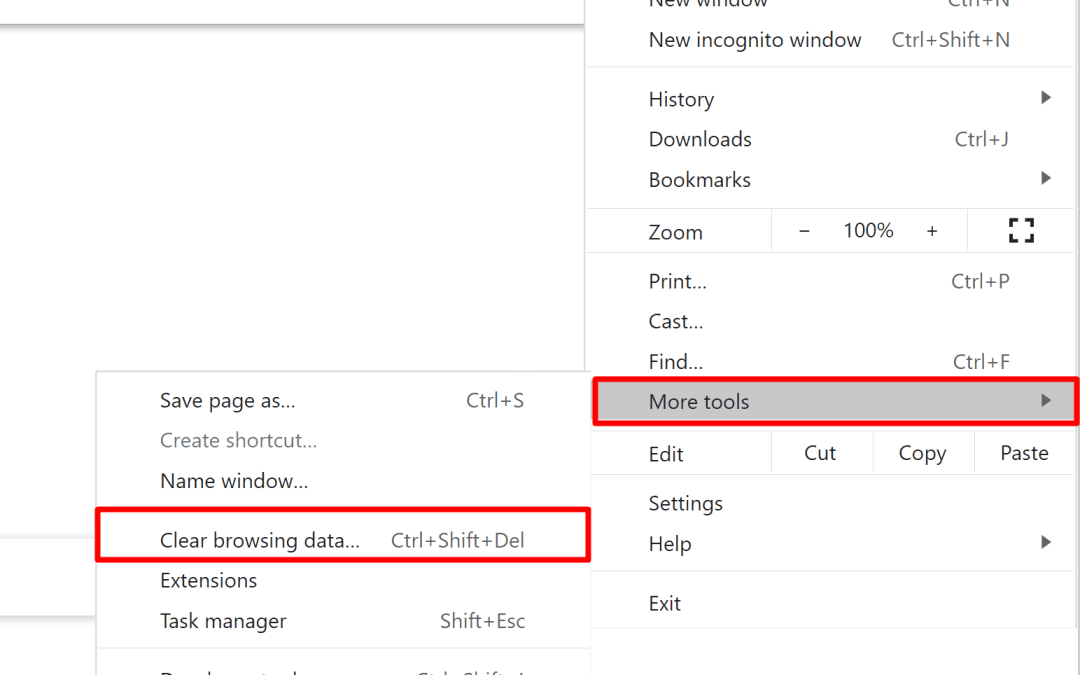Open the Print dialog

677,281
